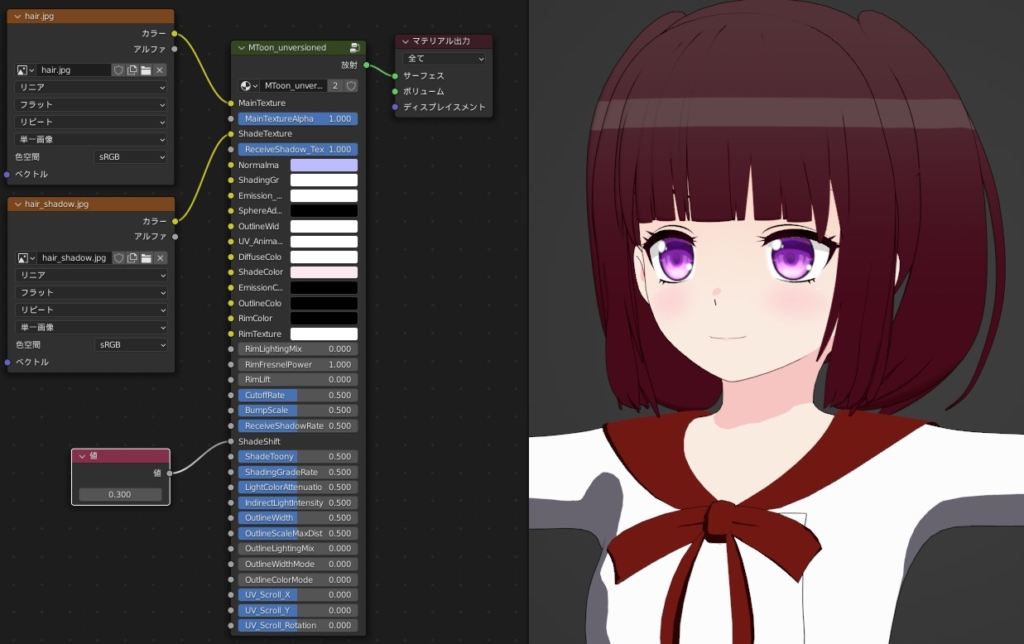Open the sRGB color space dropdown on hair.jpg node
1024x644 pixels.
point(130,156)
